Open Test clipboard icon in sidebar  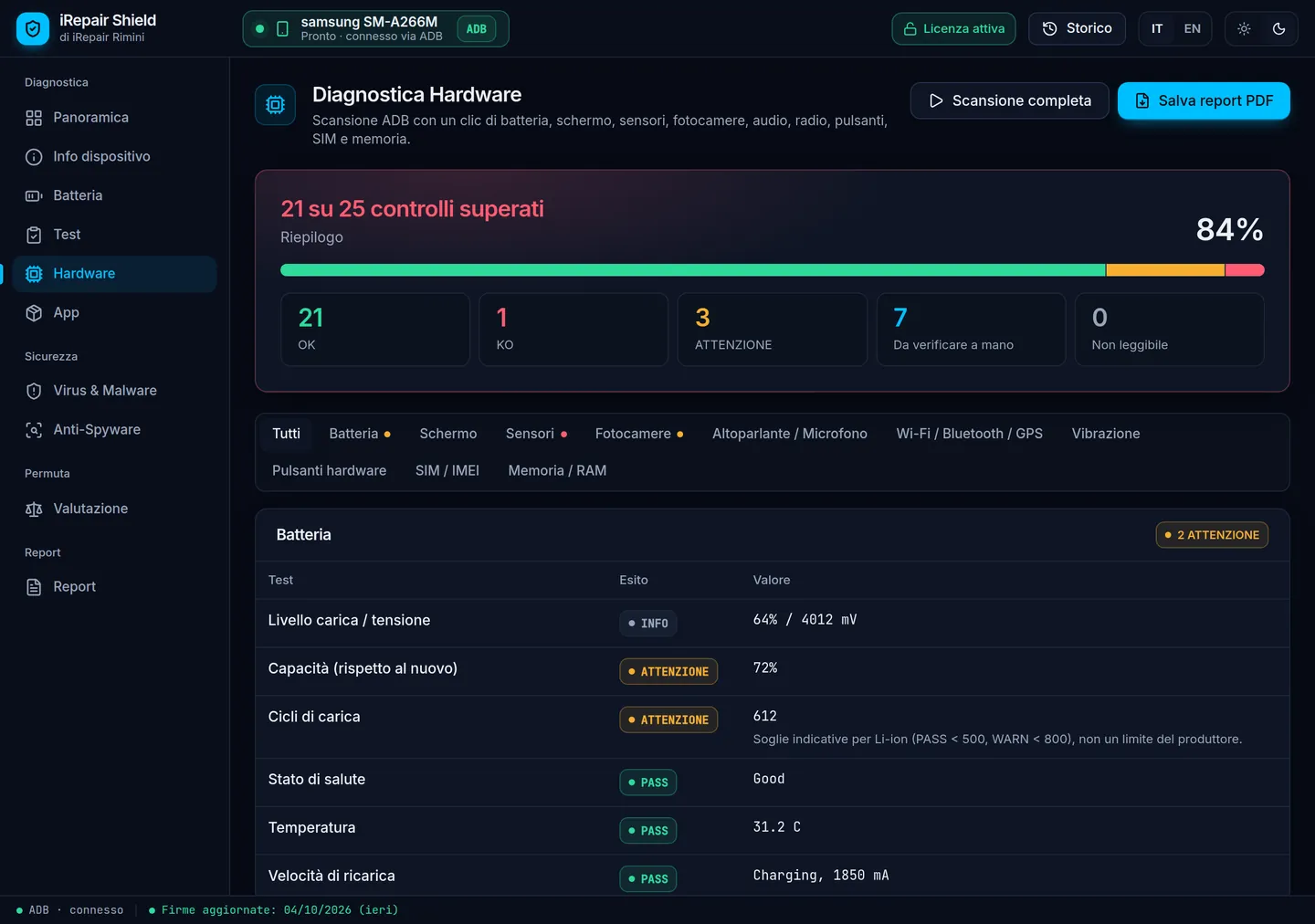coord(34,235)
